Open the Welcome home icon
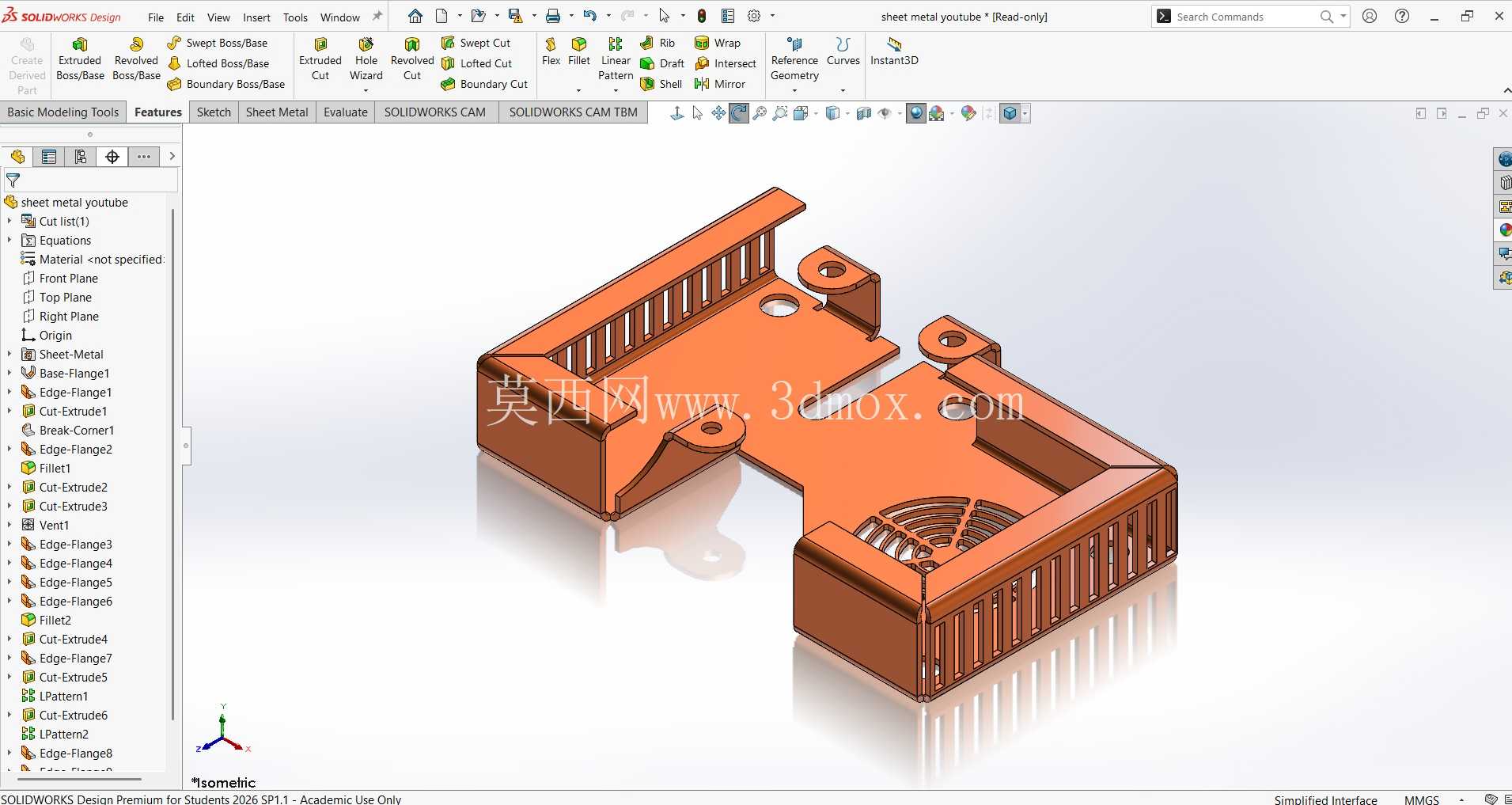Image resolution: width=1512 pixels, height=805 pixels. [x=415, y=16]
